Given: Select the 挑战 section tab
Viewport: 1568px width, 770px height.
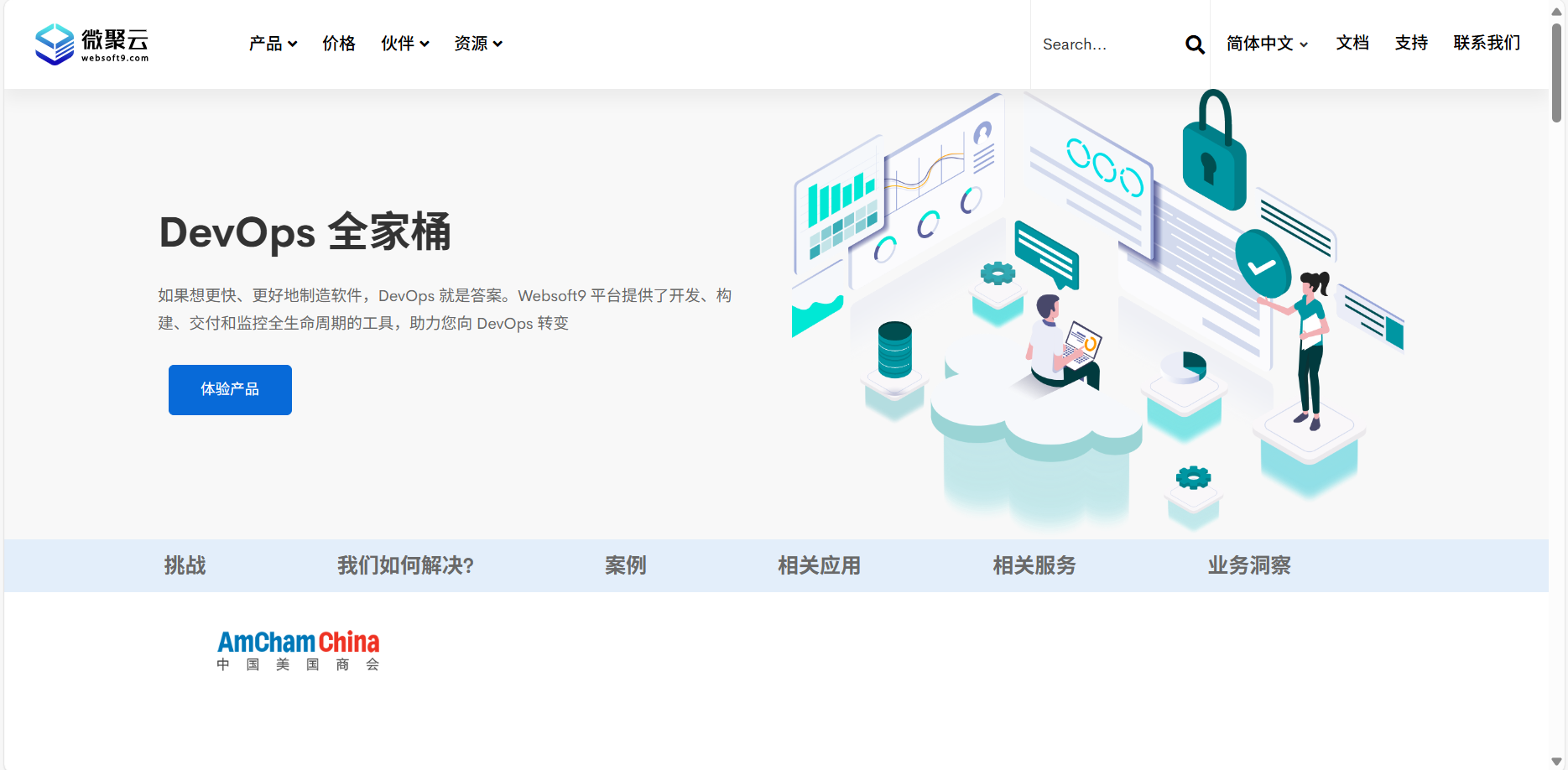Looking at the screenshot, I should pyautogui.click(x=185, y=566).
